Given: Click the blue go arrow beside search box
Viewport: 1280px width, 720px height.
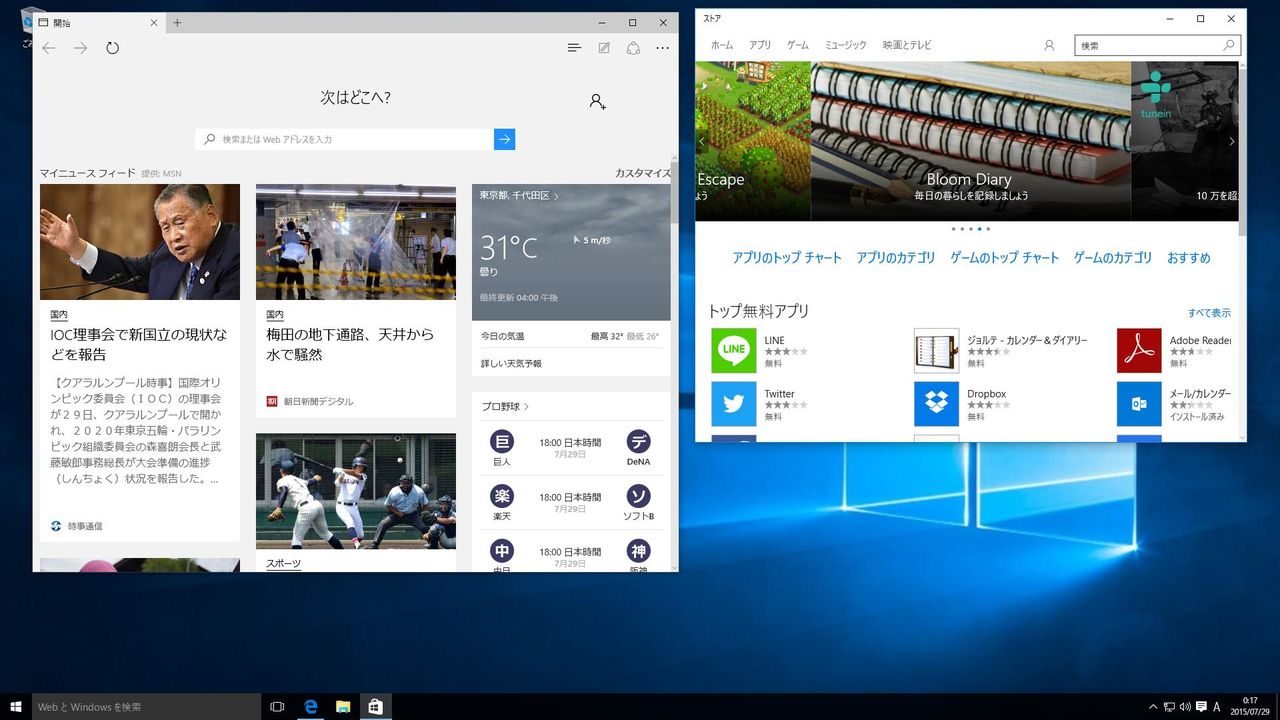Looking at the screenshot, I should click(x=505, y=139).
